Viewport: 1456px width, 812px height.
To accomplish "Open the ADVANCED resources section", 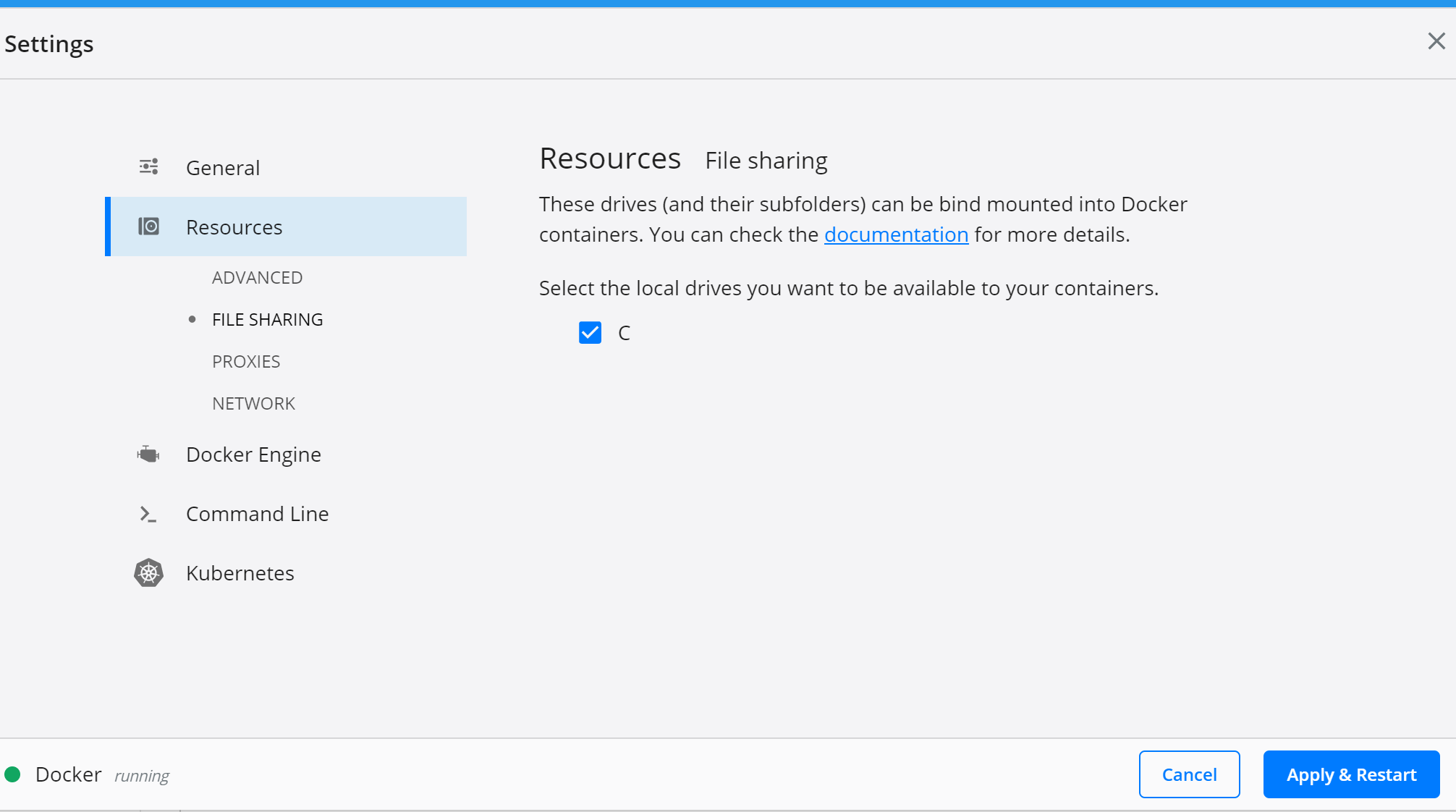I will [x=257, y=277].
